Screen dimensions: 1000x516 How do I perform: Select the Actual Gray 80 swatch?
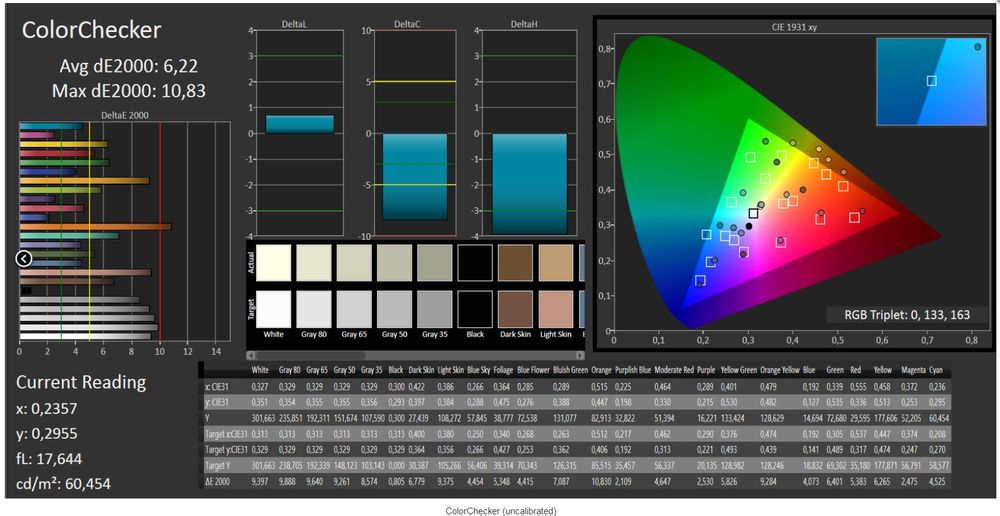point(314,263)
